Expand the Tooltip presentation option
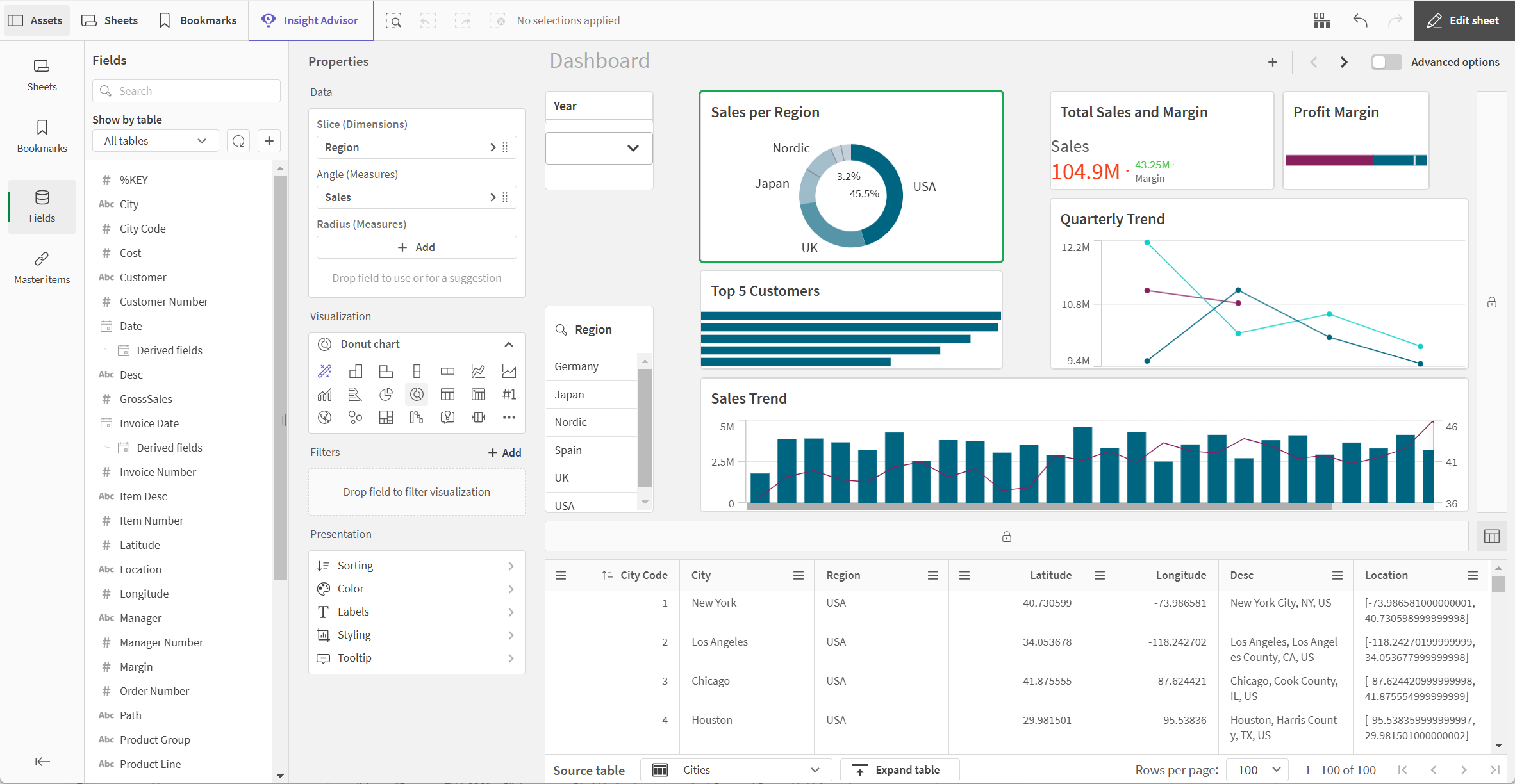 click(415, 657)
